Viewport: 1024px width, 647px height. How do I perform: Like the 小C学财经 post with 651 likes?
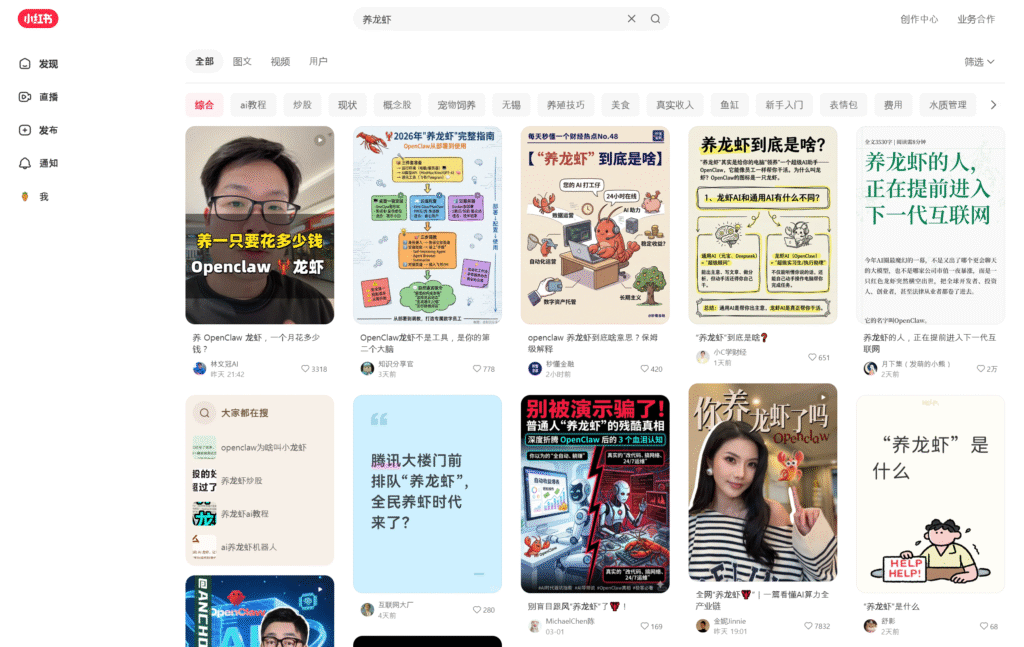813,357
